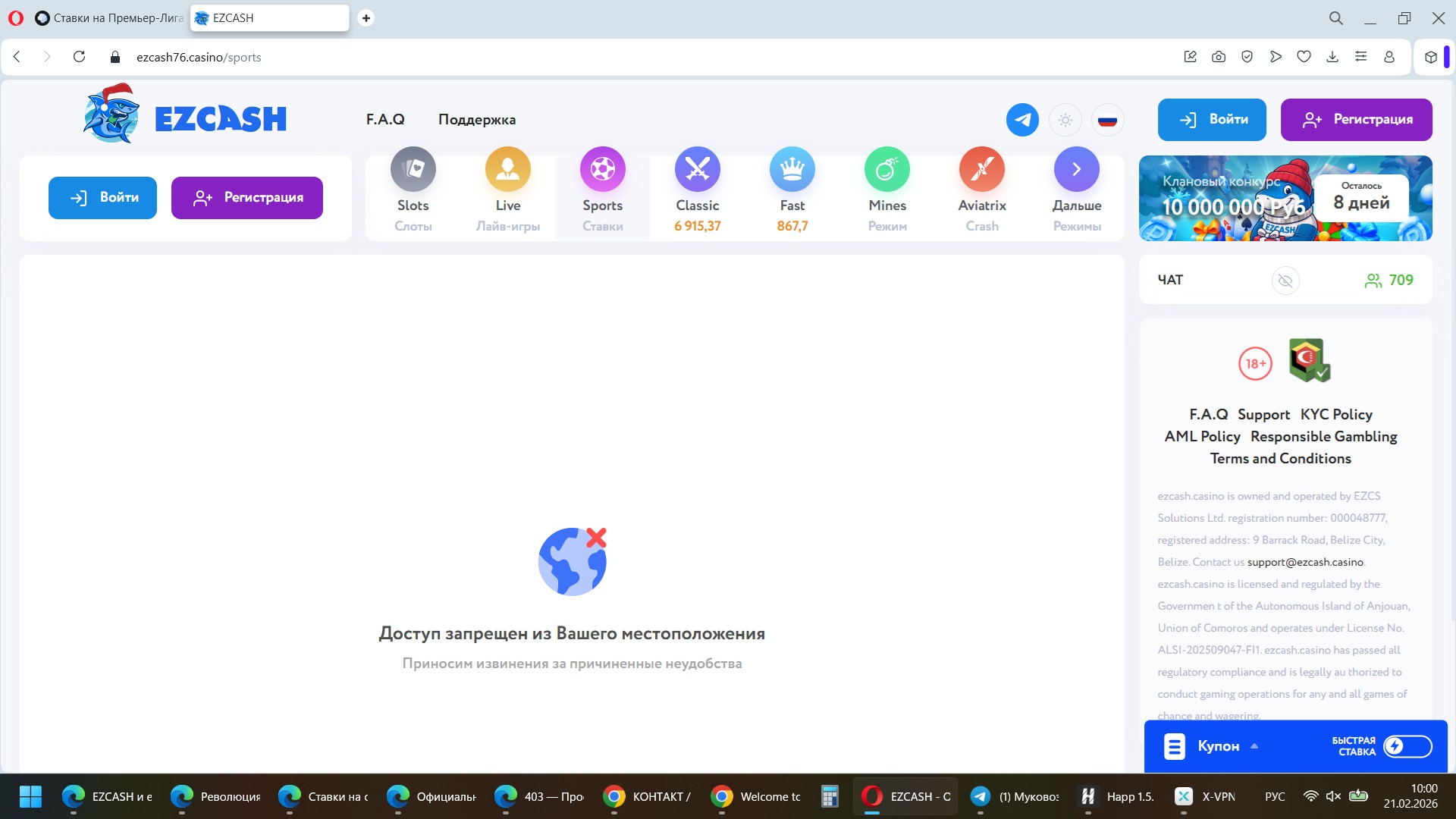
Task: Expand more game modes via Дальше
Action: point(1076,170)
